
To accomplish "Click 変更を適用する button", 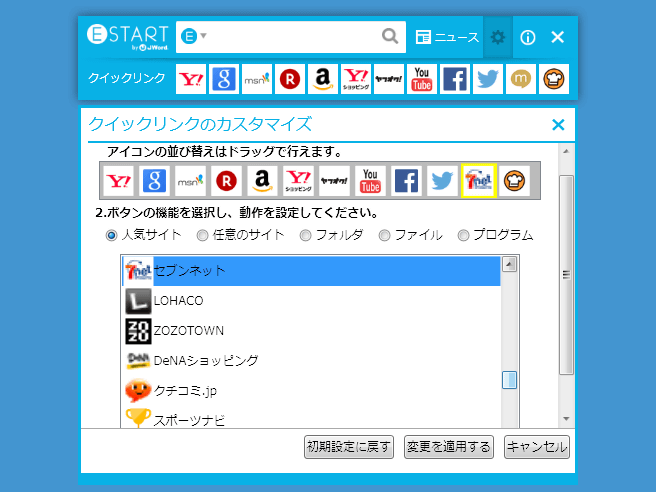I will click(x=449, y=447).
